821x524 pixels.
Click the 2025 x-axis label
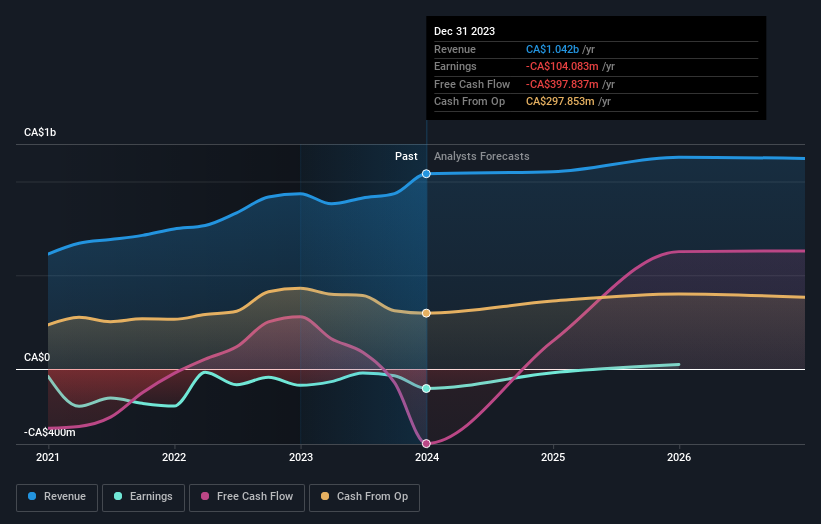(553, 457)
